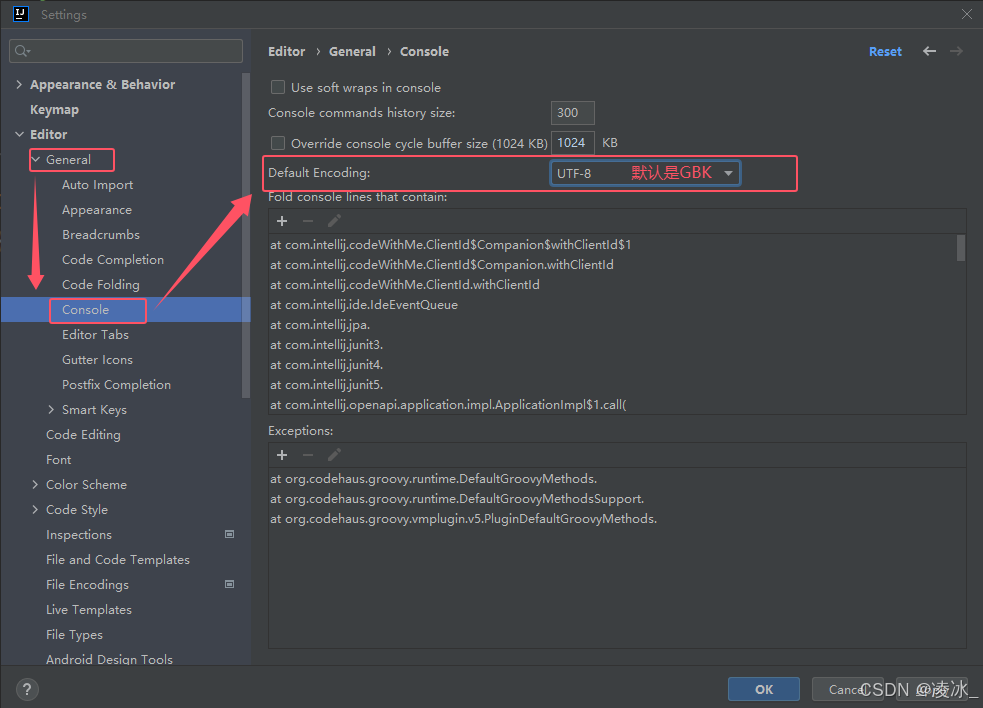Click the console commands history size field

pyautogui.click(x=572, y=113)
